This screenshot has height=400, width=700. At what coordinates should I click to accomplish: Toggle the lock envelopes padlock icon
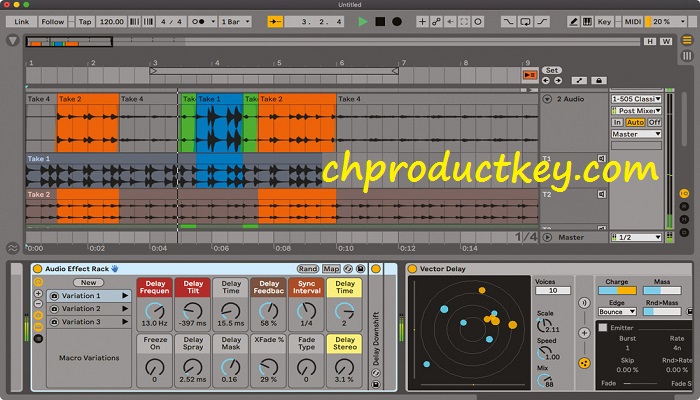tap(599, 81)
